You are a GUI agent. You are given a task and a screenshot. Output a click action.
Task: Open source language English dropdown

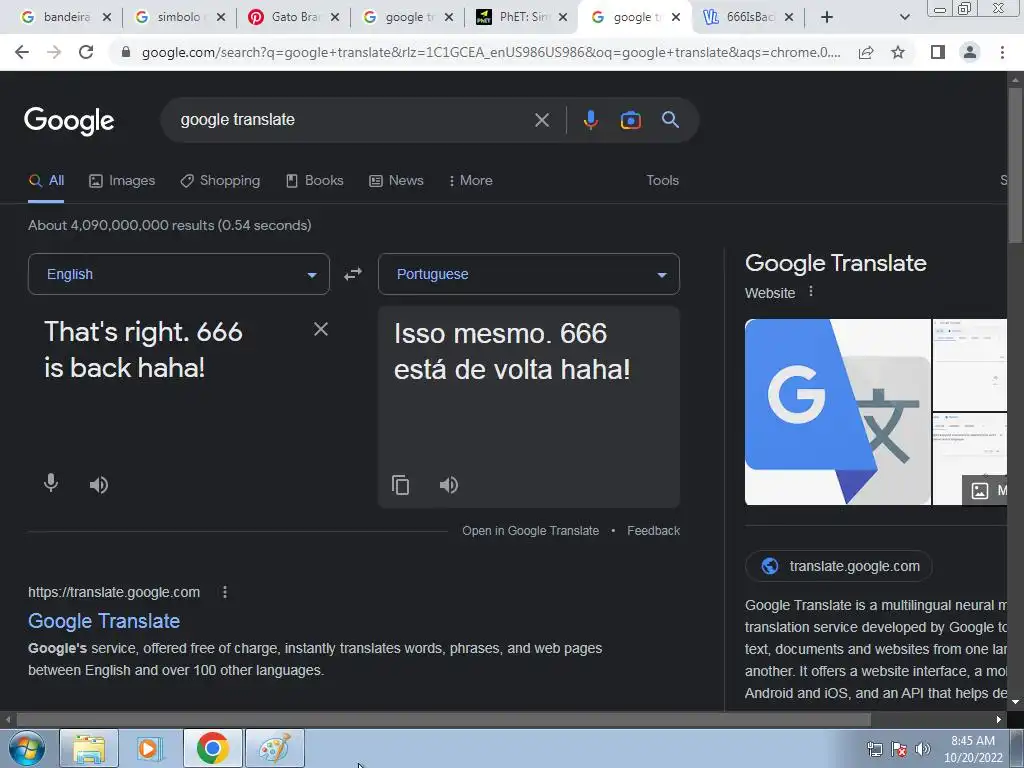[x=179, y=274]
